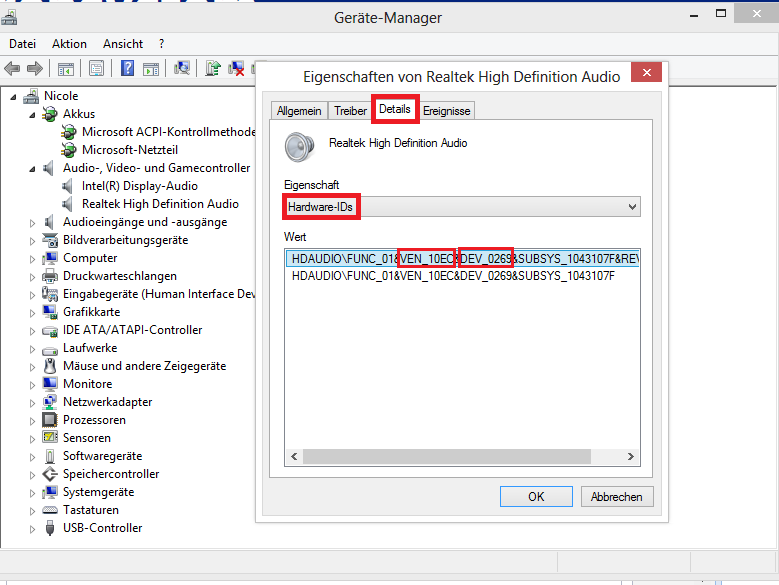This screenshot has height=585, width=779.
Task: Switch to the Treiber tab
Action: point(350,111)
